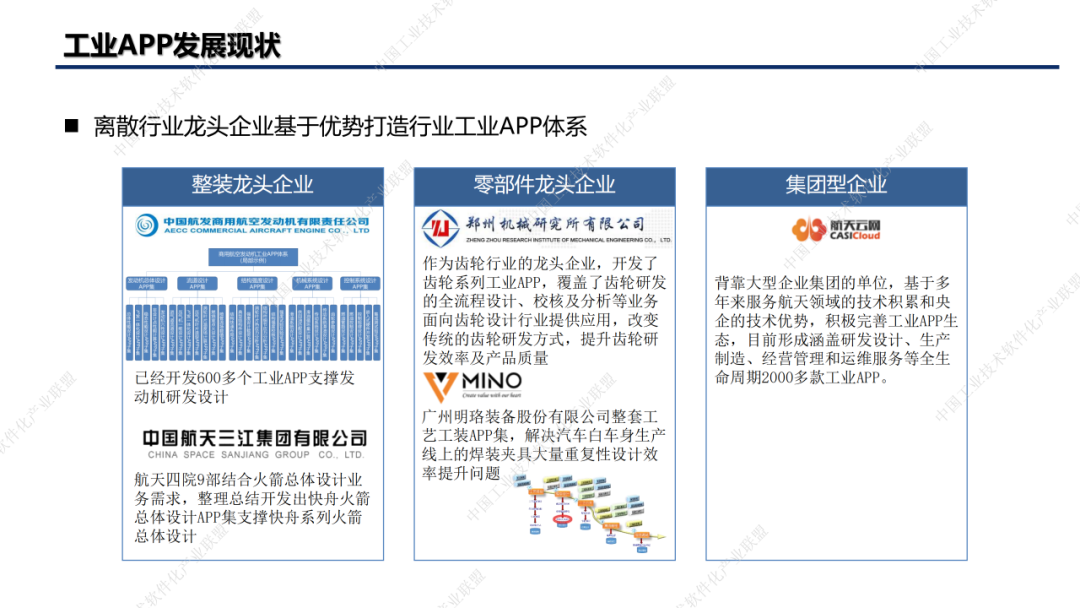Click the slide title 工业APP发展现状
Viewport: 1080px width, 608px height.
pyautogui.click(x=172, y=45)
